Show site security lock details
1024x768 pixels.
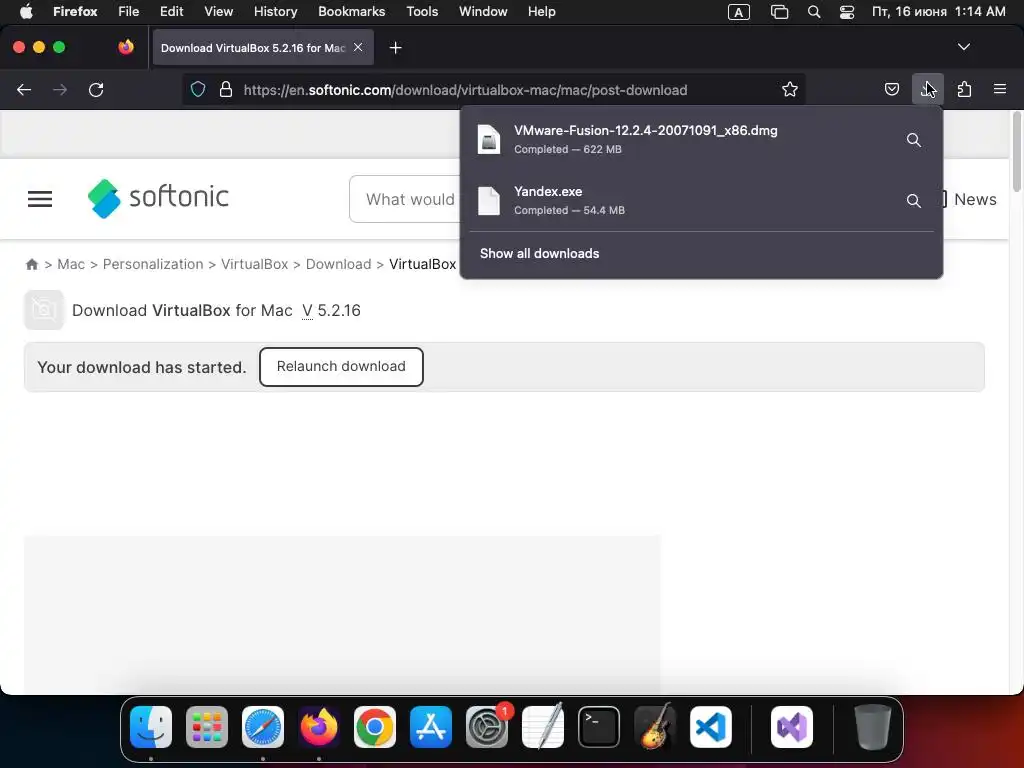point(226,89)
